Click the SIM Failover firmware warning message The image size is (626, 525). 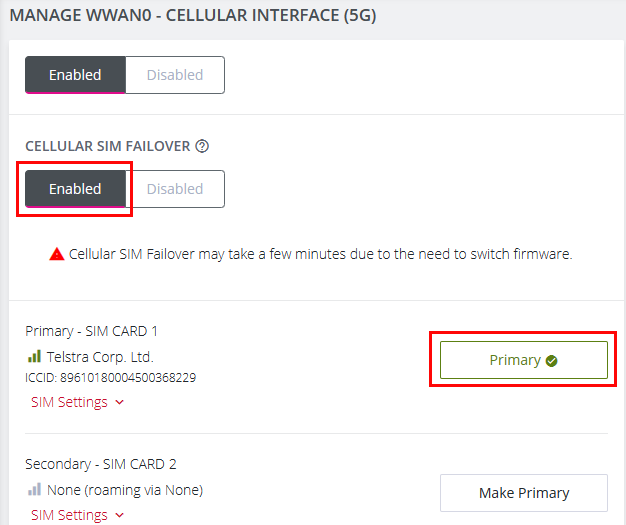320,254
